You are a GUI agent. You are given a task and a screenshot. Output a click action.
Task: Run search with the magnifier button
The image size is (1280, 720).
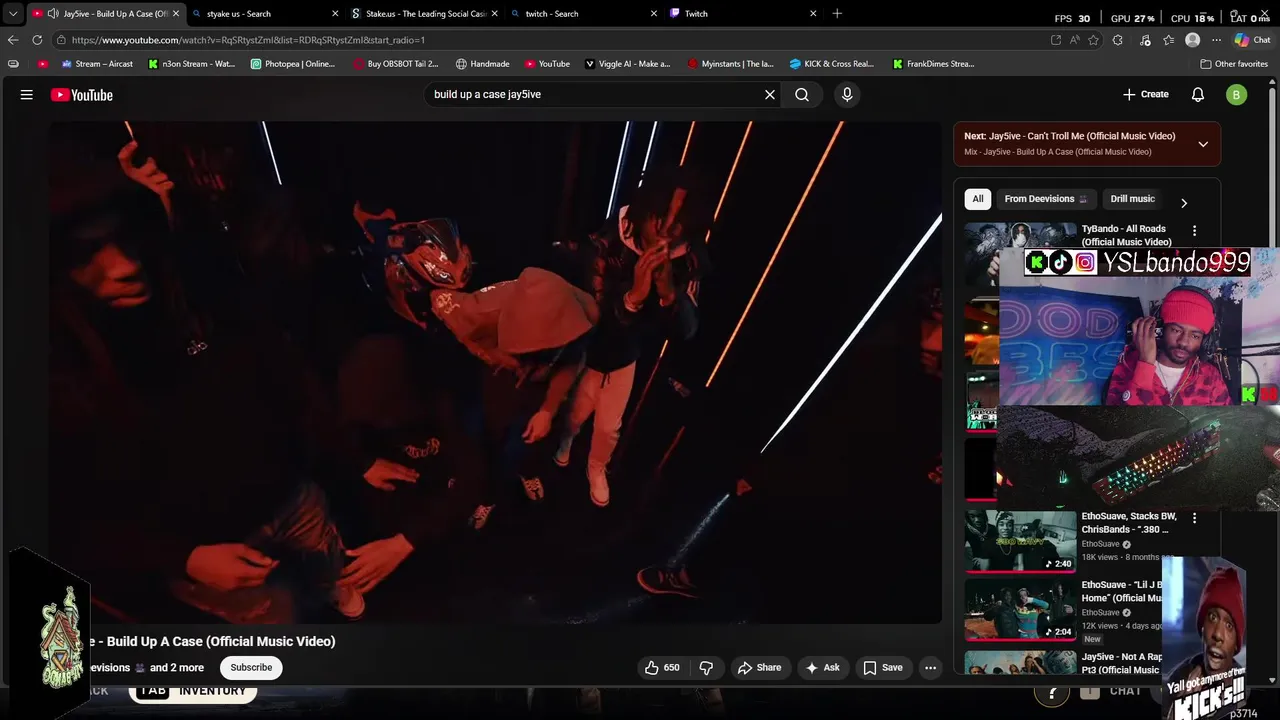tap(802, 94)
